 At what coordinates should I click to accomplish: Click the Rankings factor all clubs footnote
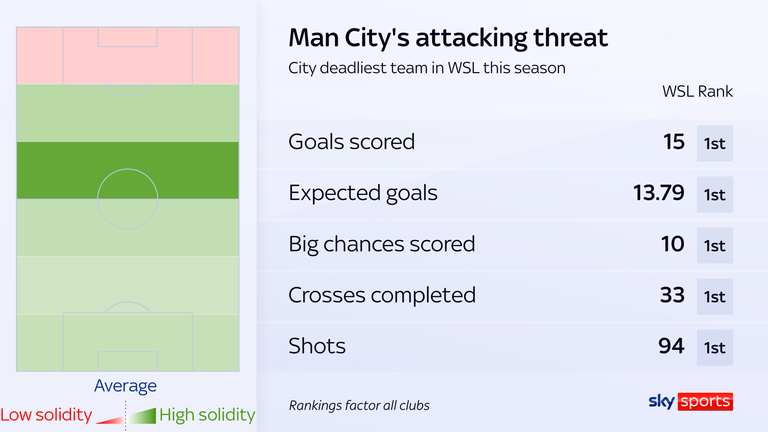point(359,406)
